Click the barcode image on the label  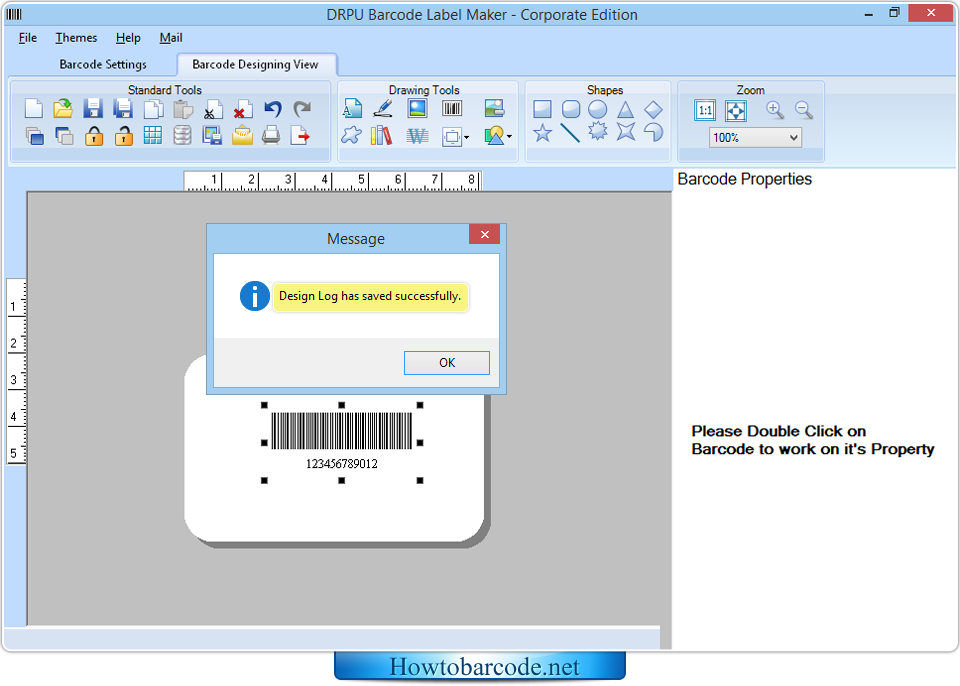[x=342, y=431]
